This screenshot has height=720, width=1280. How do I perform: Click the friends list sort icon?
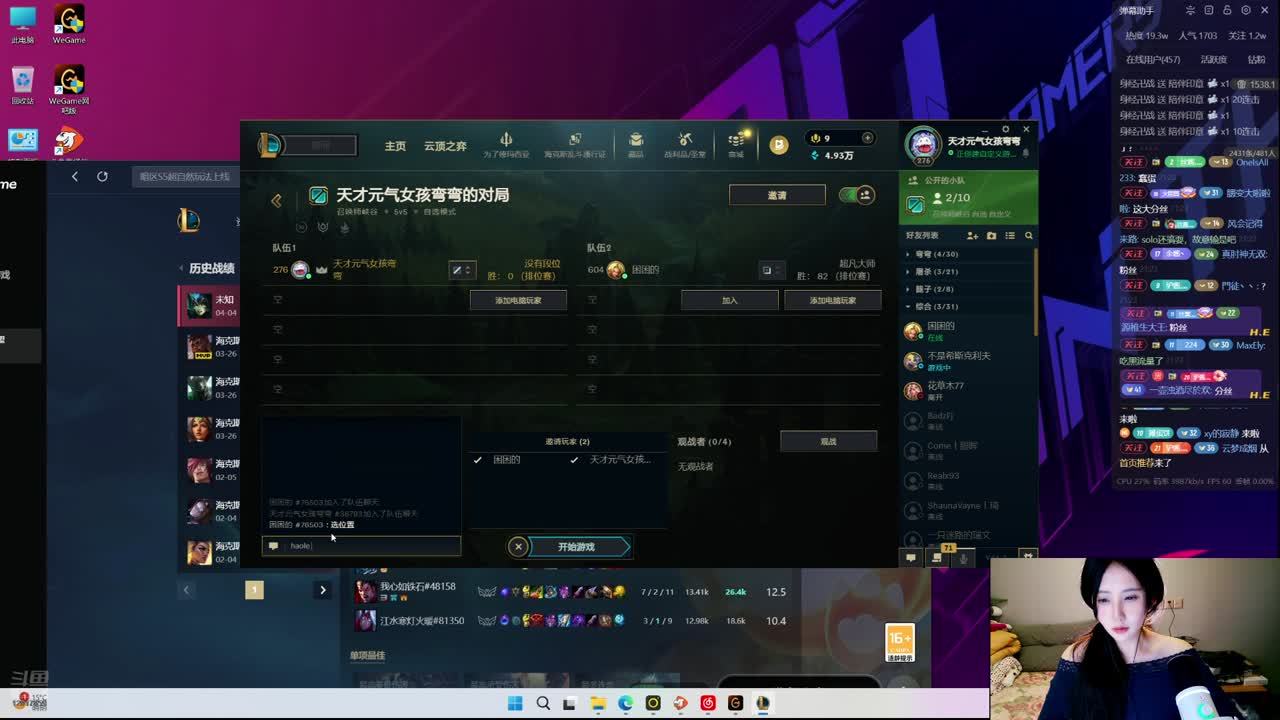click(x=1010, y=236)
